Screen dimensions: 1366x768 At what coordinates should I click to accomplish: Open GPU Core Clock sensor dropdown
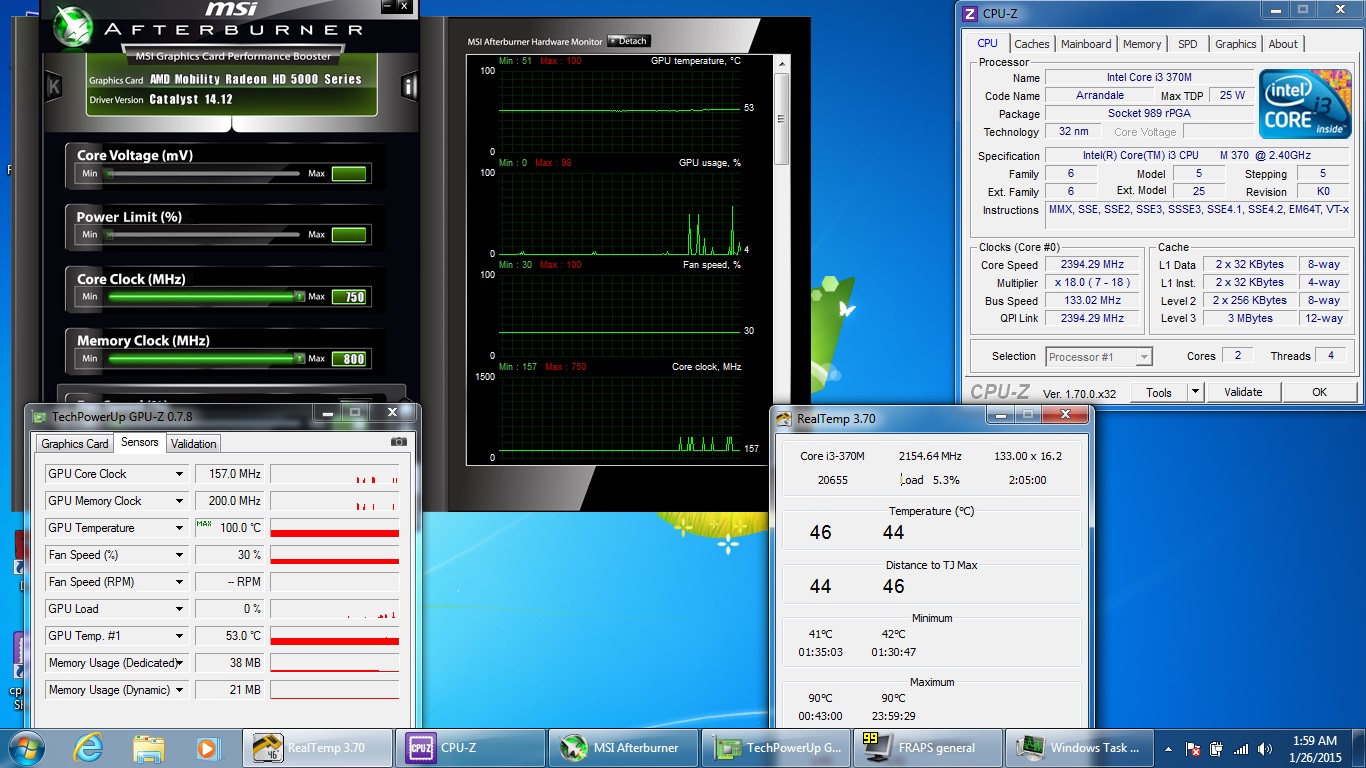(x=180, y=474)
